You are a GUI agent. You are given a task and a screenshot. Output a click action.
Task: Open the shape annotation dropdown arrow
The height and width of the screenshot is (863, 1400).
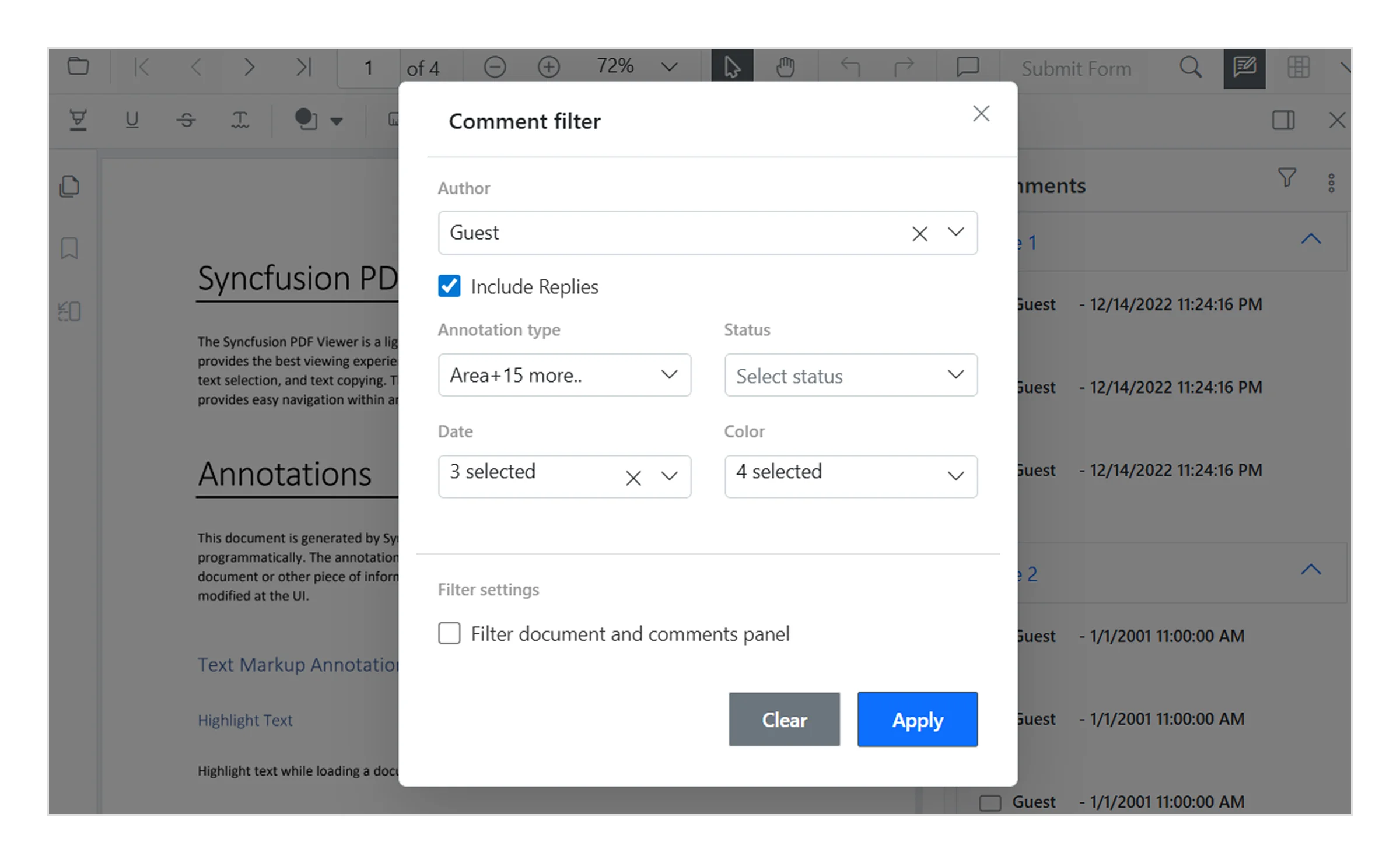click(337, 121)
